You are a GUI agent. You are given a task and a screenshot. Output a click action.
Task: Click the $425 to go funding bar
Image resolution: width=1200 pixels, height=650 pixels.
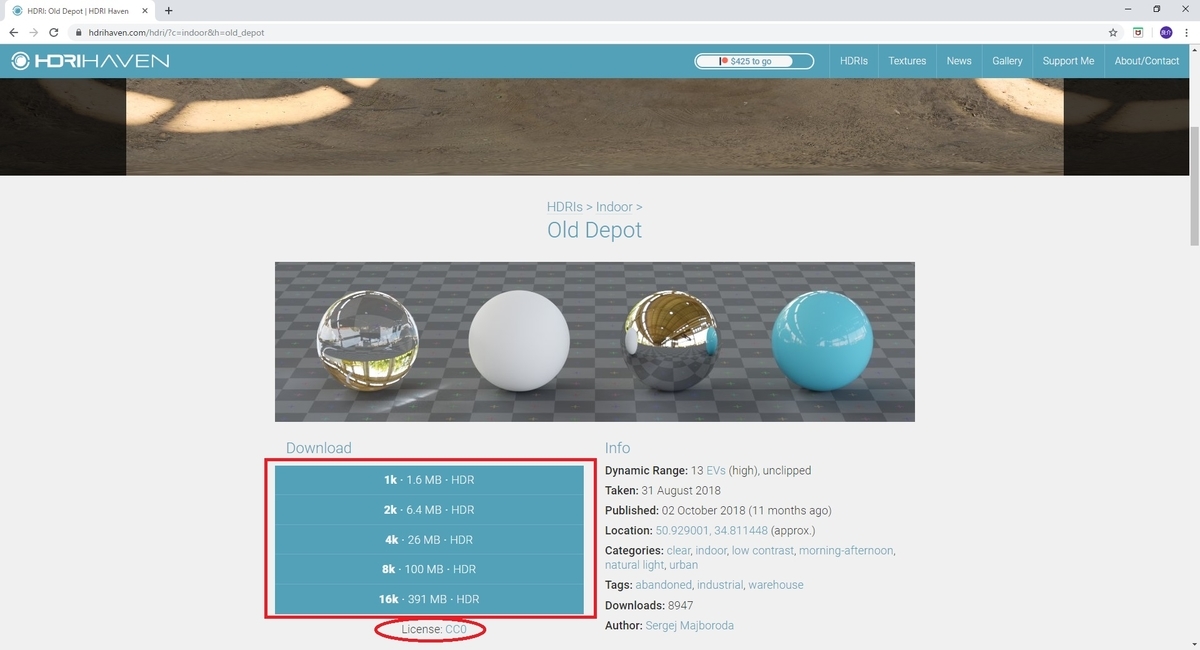755,61
